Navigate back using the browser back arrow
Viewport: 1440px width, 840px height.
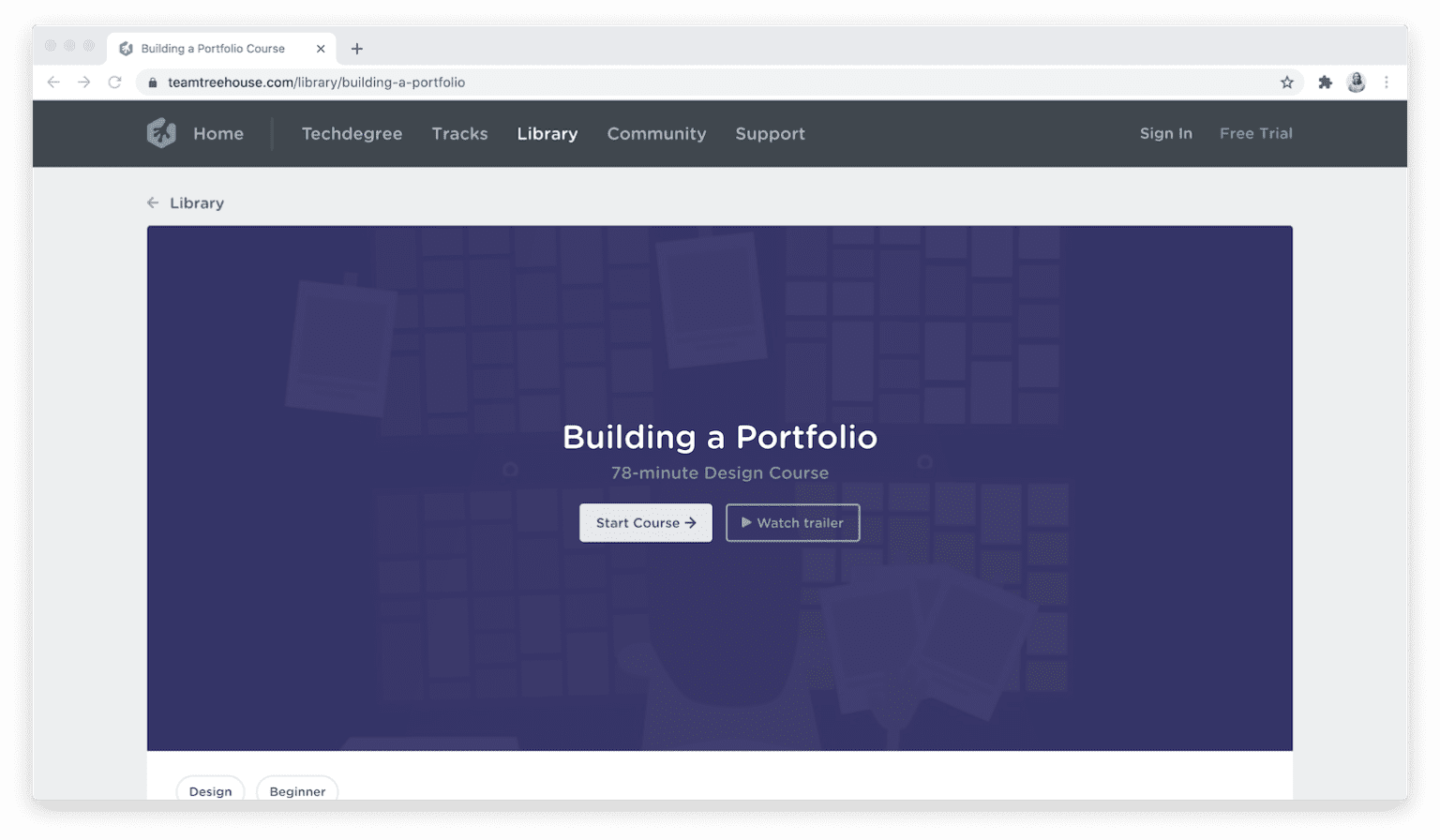53,82
